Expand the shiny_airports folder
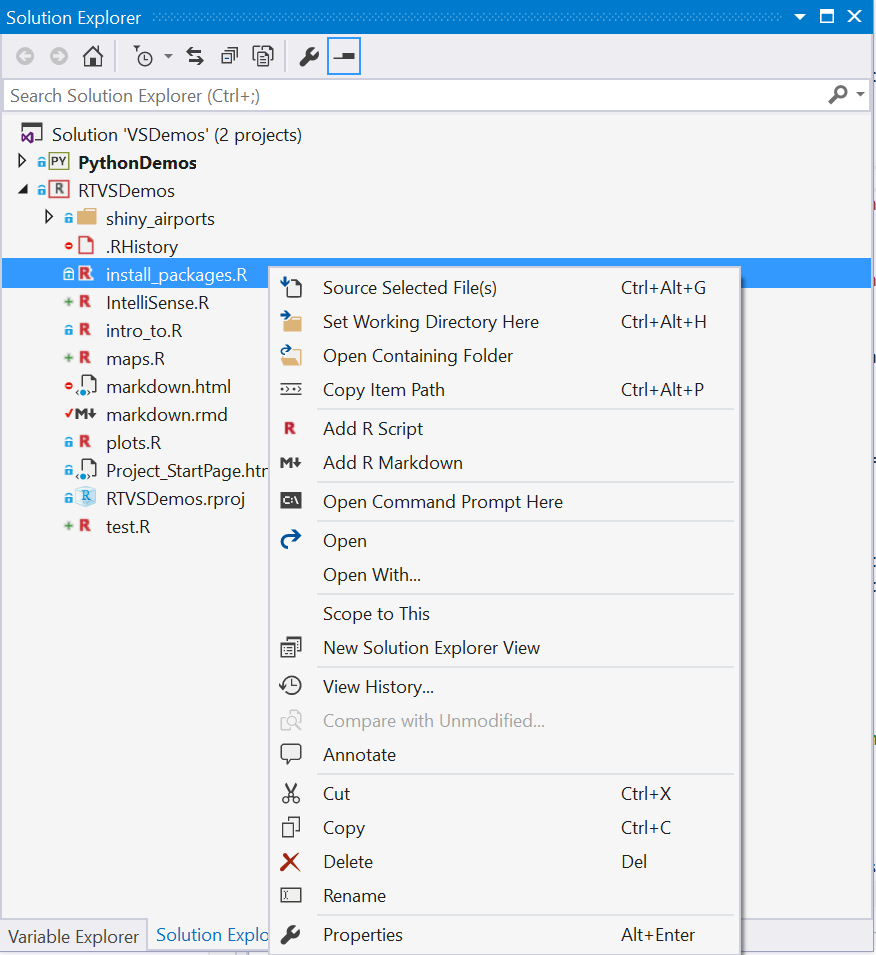 pos(49,217)
